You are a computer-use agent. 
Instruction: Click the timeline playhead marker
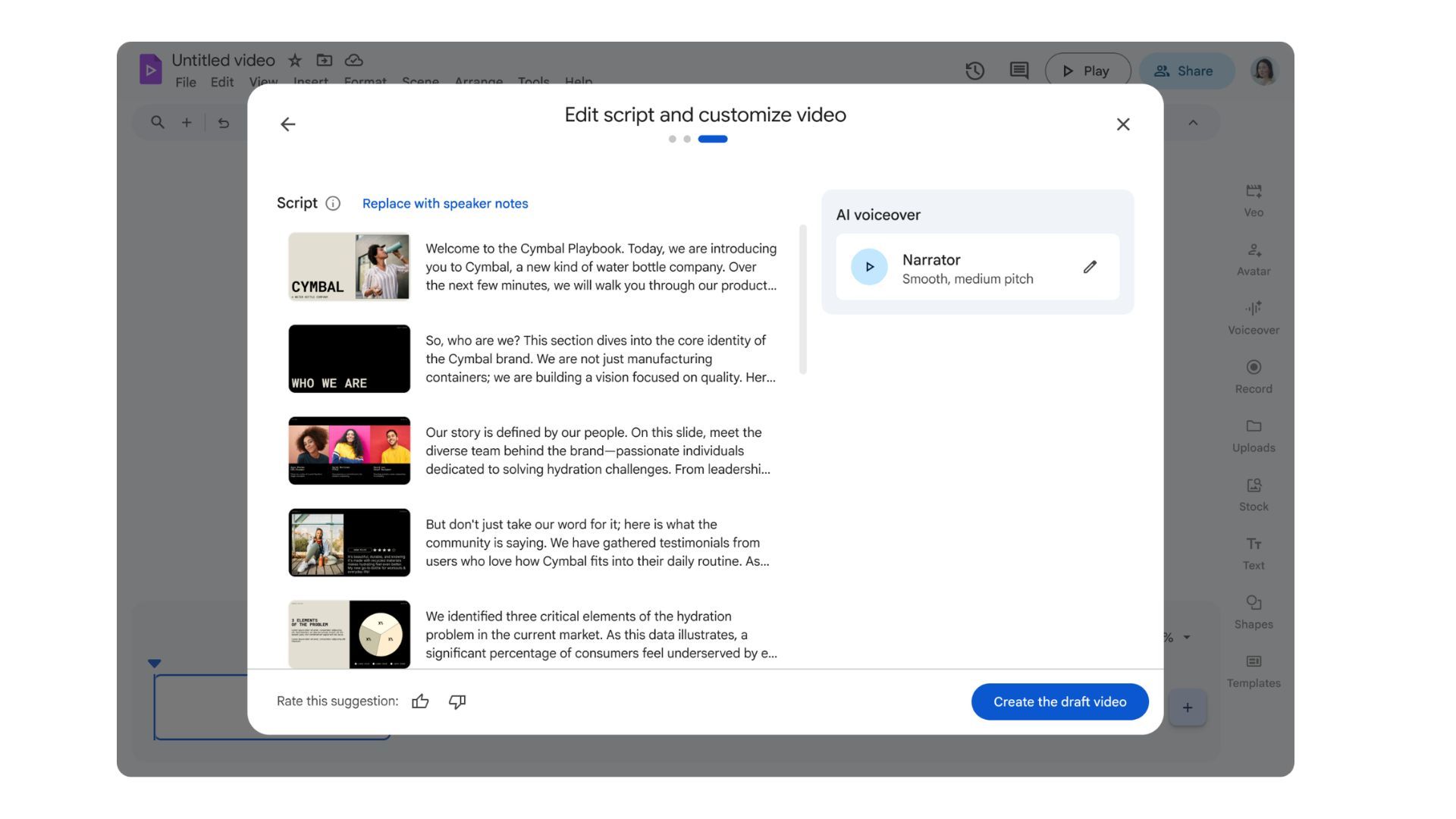[x=155, y=664]
